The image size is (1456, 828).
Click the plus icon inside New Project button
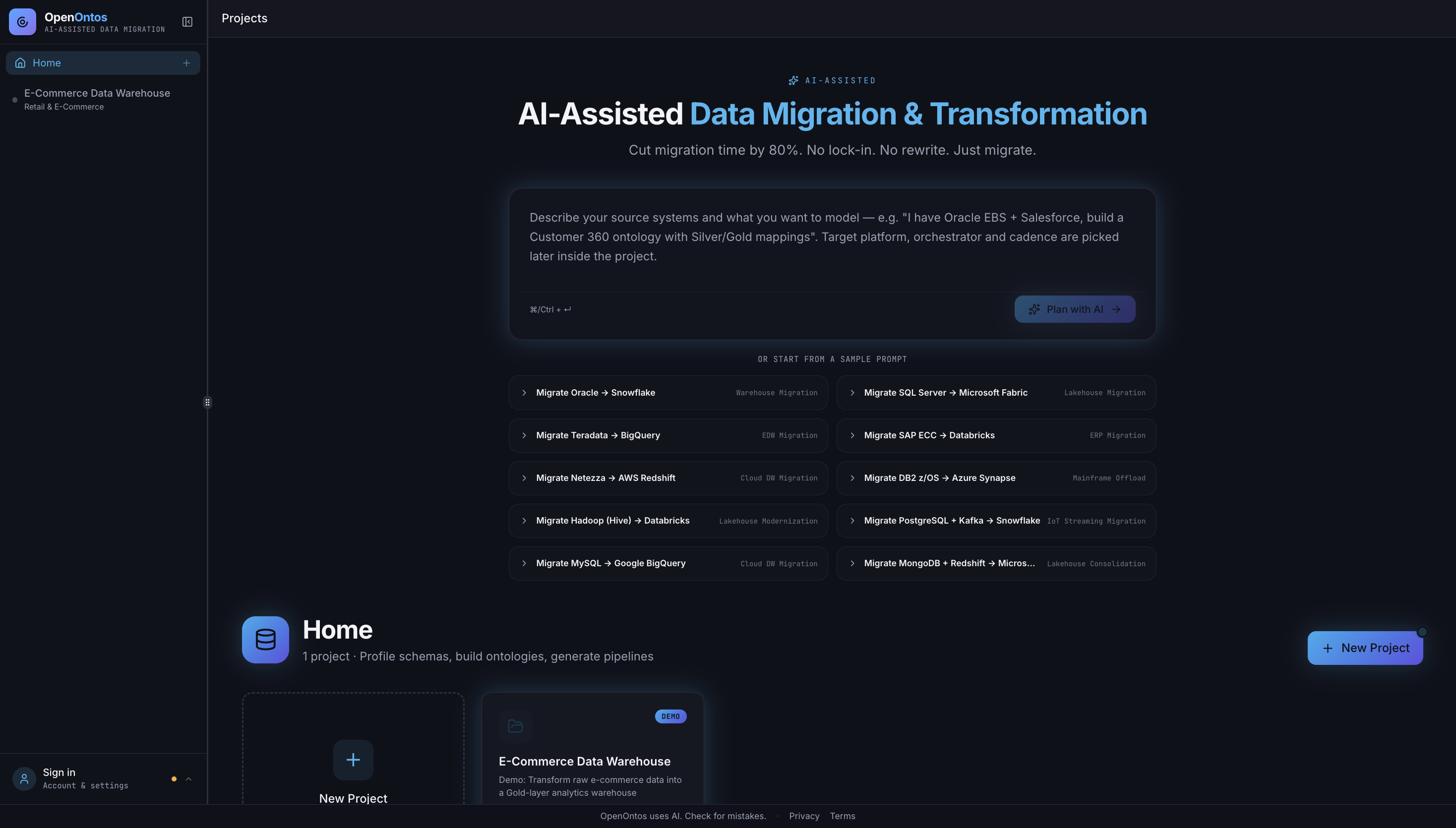pyautogui.click(x=1328, y=649)
